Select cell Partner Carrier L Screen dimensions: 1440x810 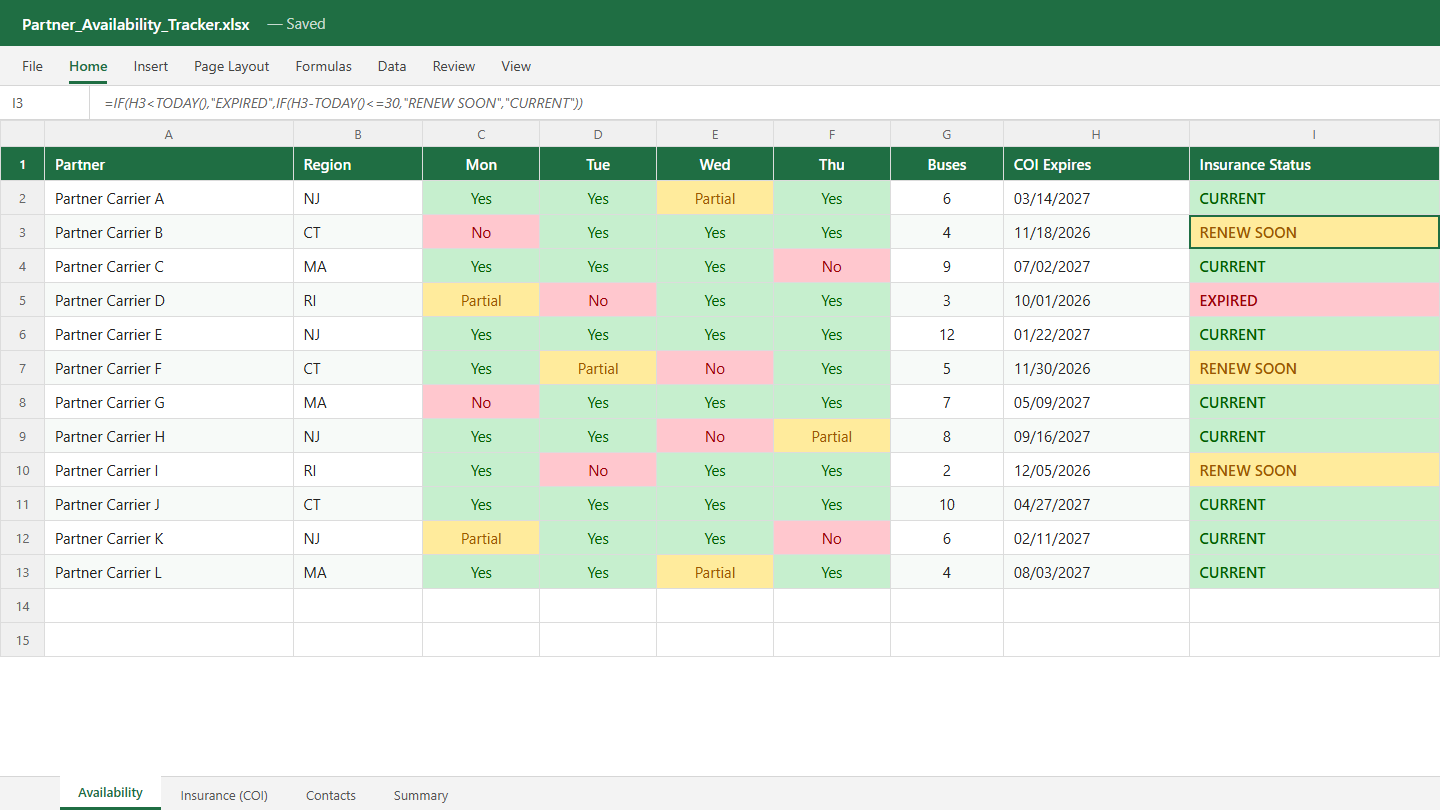[169, 572]
